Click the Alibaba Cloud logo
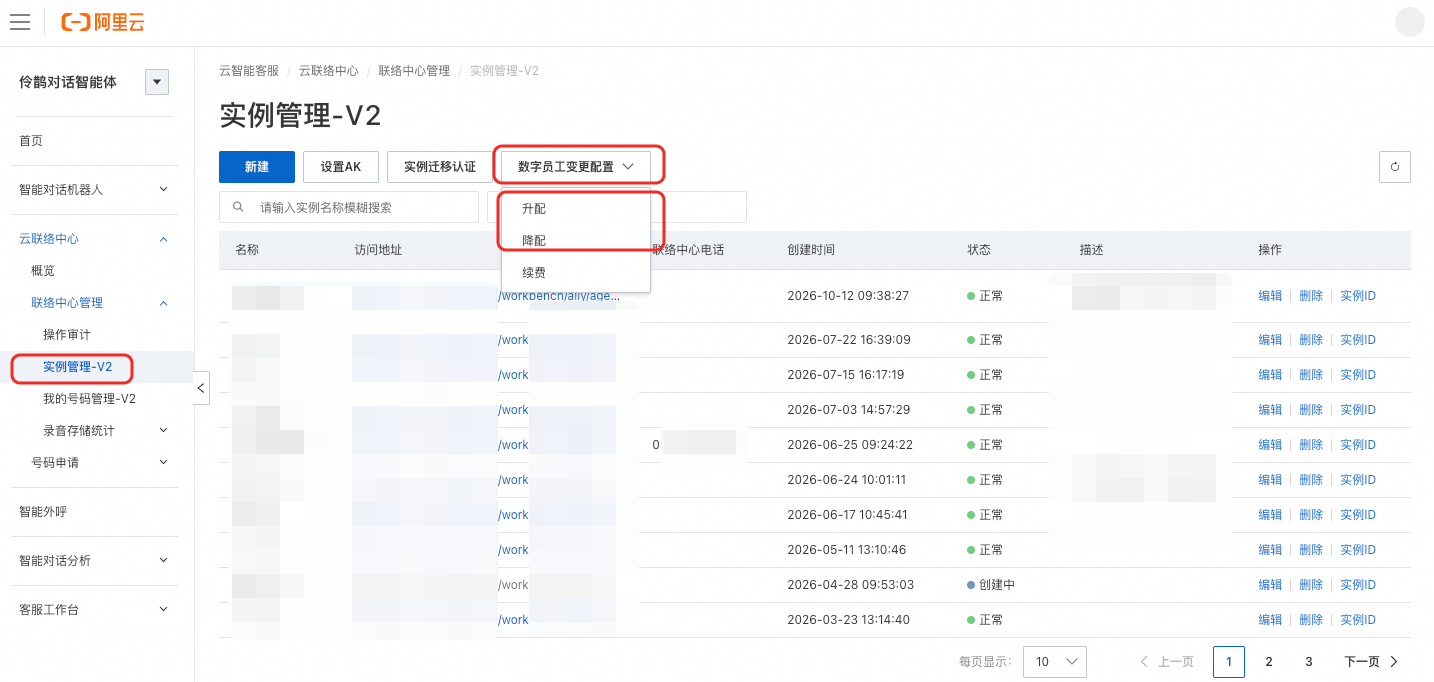The width and height of the screenshot is (1434, 682). pos(103,22)
